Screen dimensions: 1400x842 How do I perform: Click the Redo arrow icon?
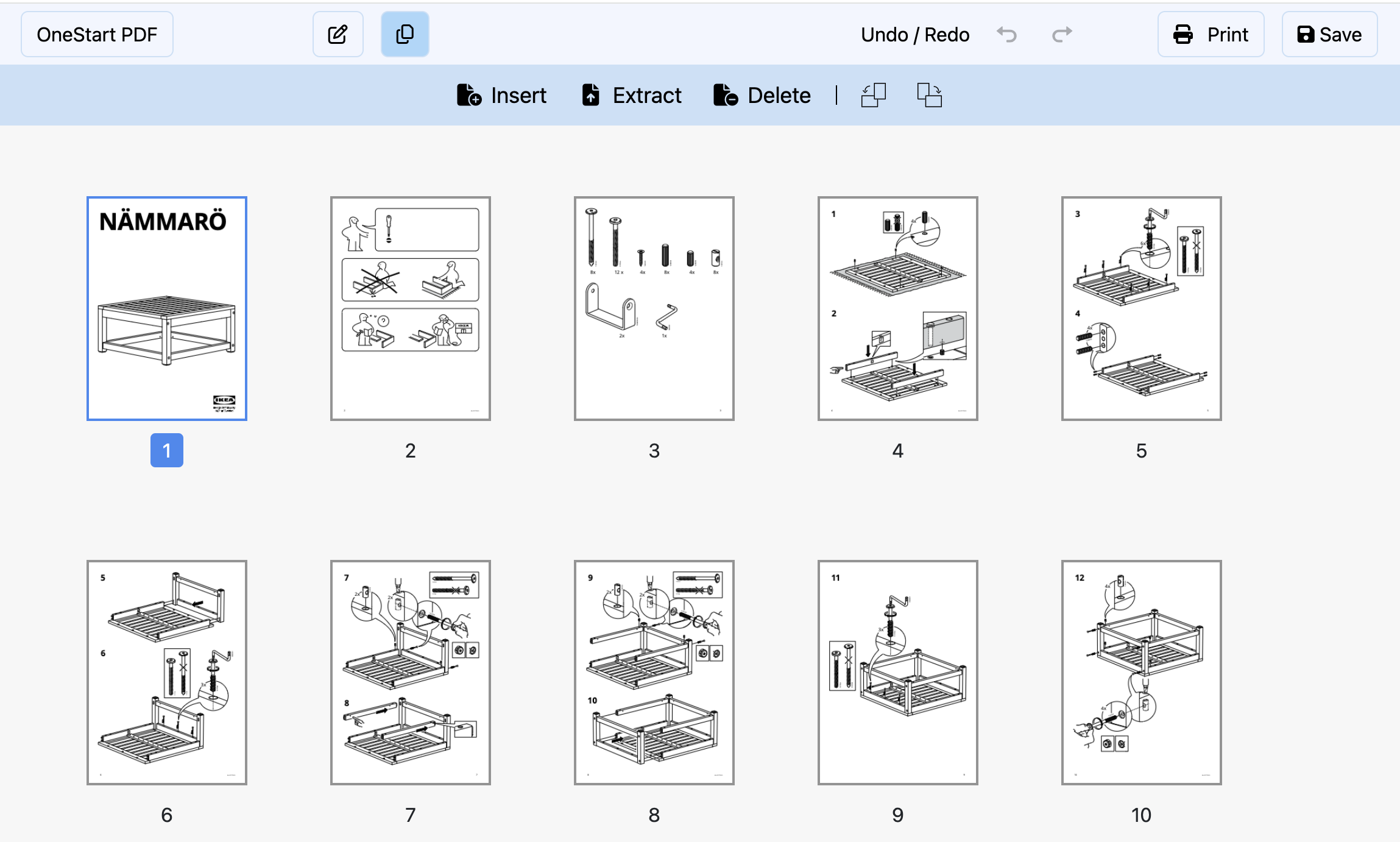[x=1062, y=34]
